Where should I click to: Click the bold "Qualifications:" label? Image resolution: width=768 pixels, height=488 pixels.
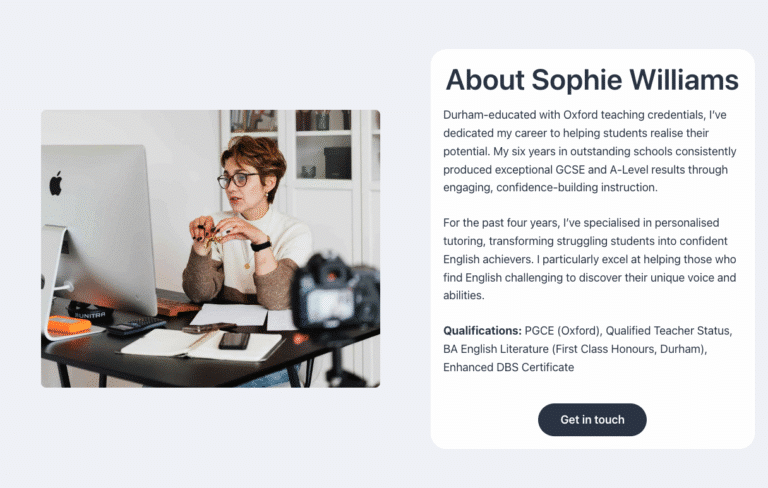pos(481,330)
